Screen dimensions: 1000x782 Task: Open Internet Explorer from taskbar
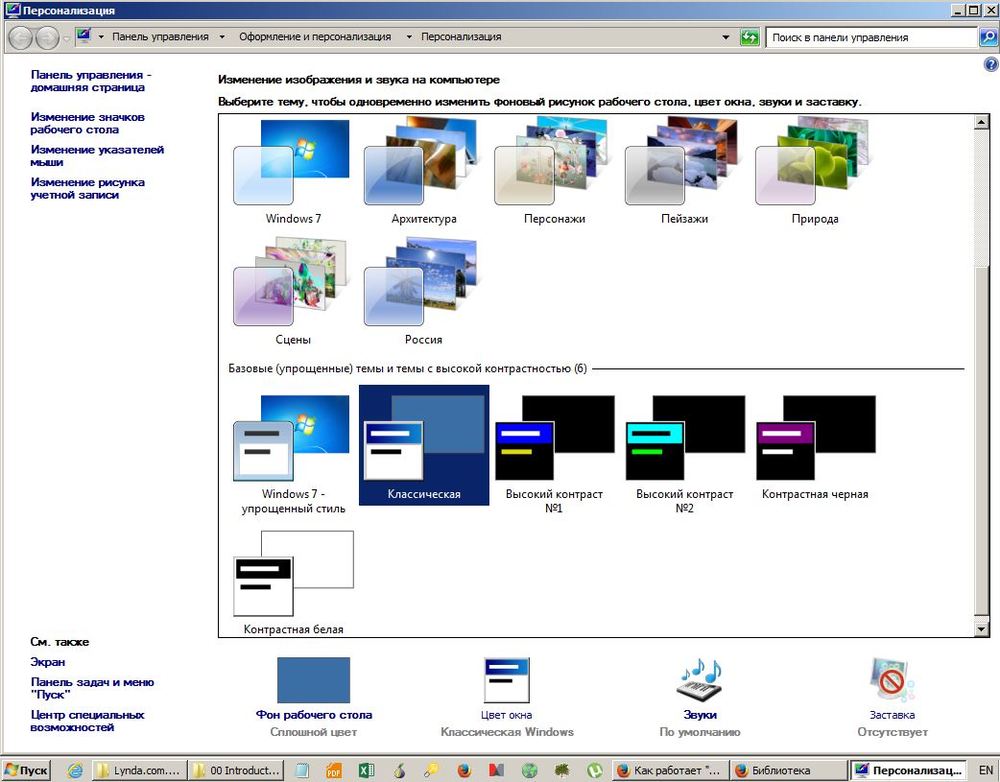point(75,771)
